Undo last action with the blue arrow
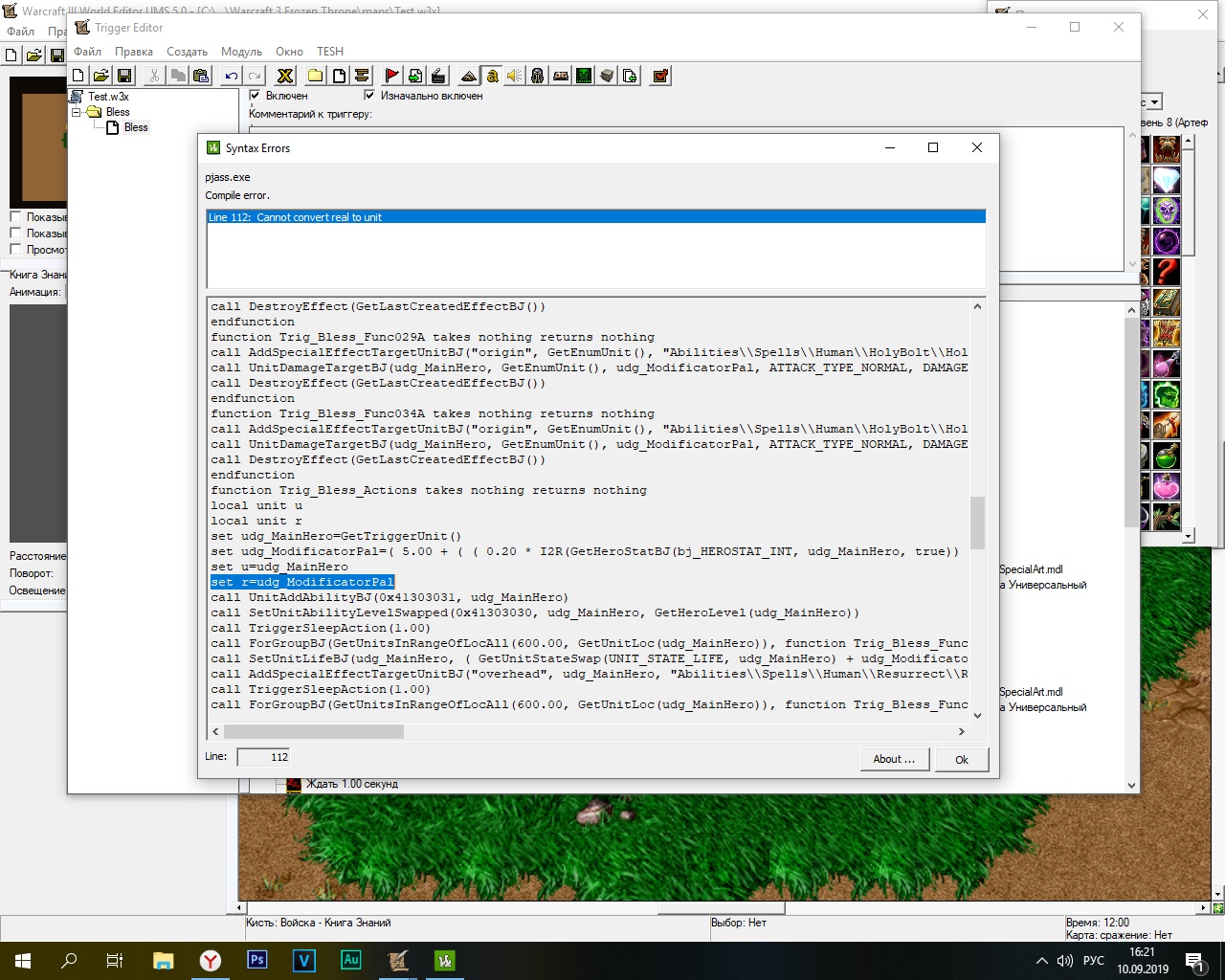1225x980 pixels. (232, 76)
